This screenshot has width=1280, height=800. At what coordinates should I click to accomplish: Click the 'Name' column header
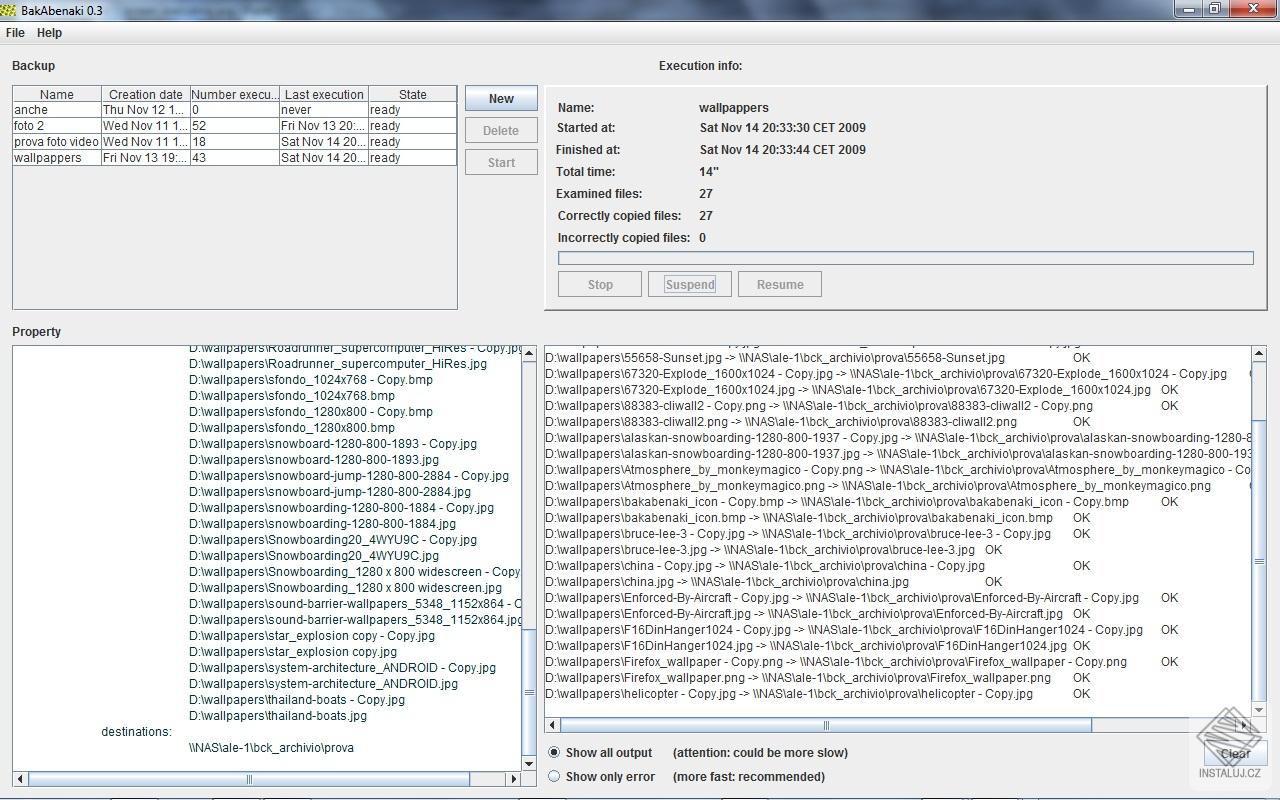(57, 94)
